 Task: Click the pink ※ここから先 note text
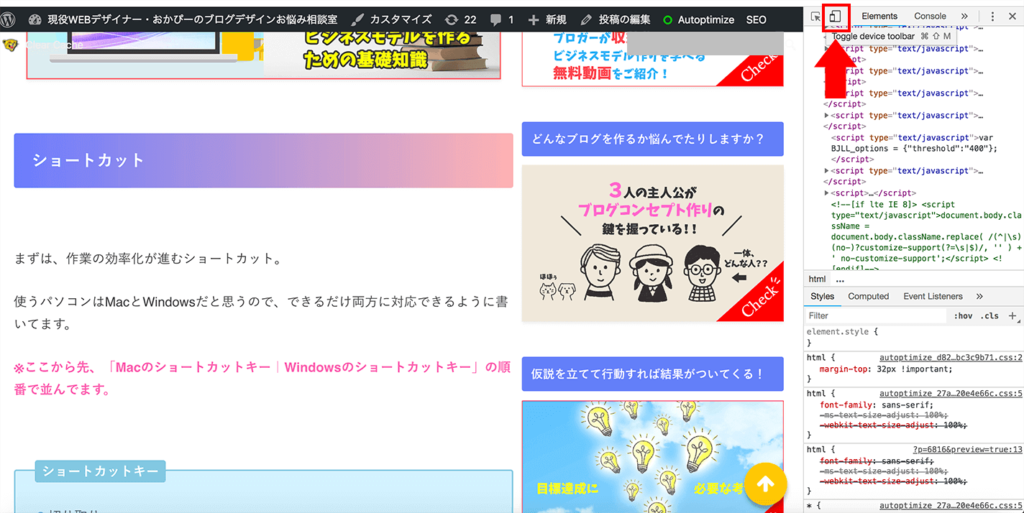[262, 379]
